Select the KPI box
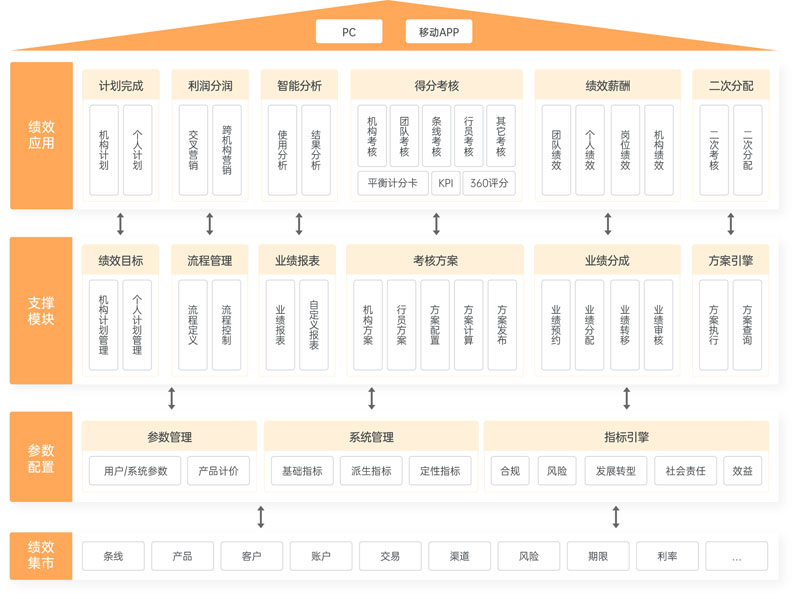The image size is (800, 599). coord(446,183)
